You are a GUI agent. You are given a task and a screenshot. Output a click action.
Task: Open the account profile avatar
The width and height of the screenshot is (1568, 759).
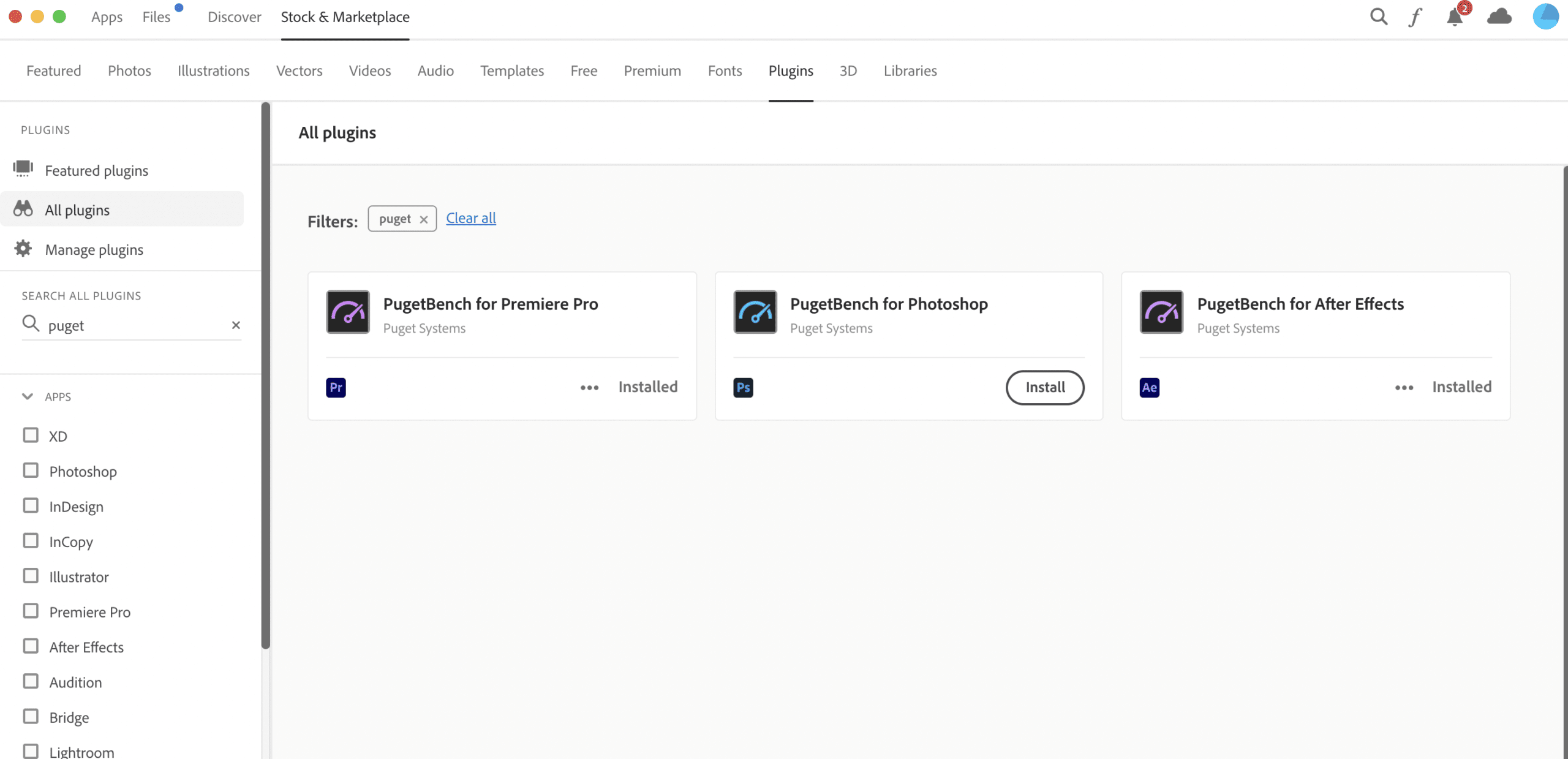(x=1545, y=17)
